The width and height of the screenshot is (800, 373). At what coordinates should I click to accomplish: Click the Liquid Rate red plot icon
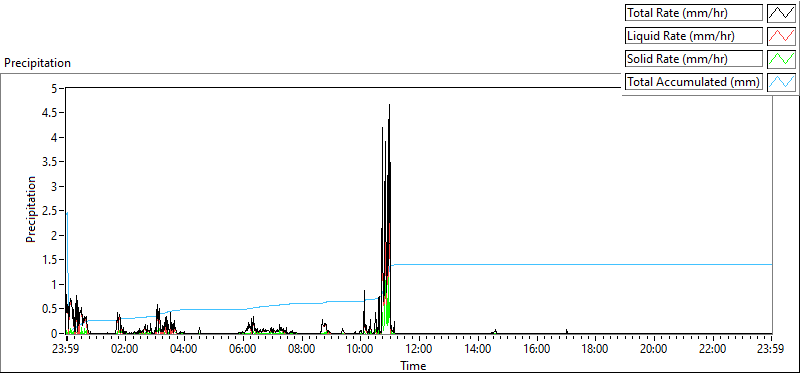point(782,35)
